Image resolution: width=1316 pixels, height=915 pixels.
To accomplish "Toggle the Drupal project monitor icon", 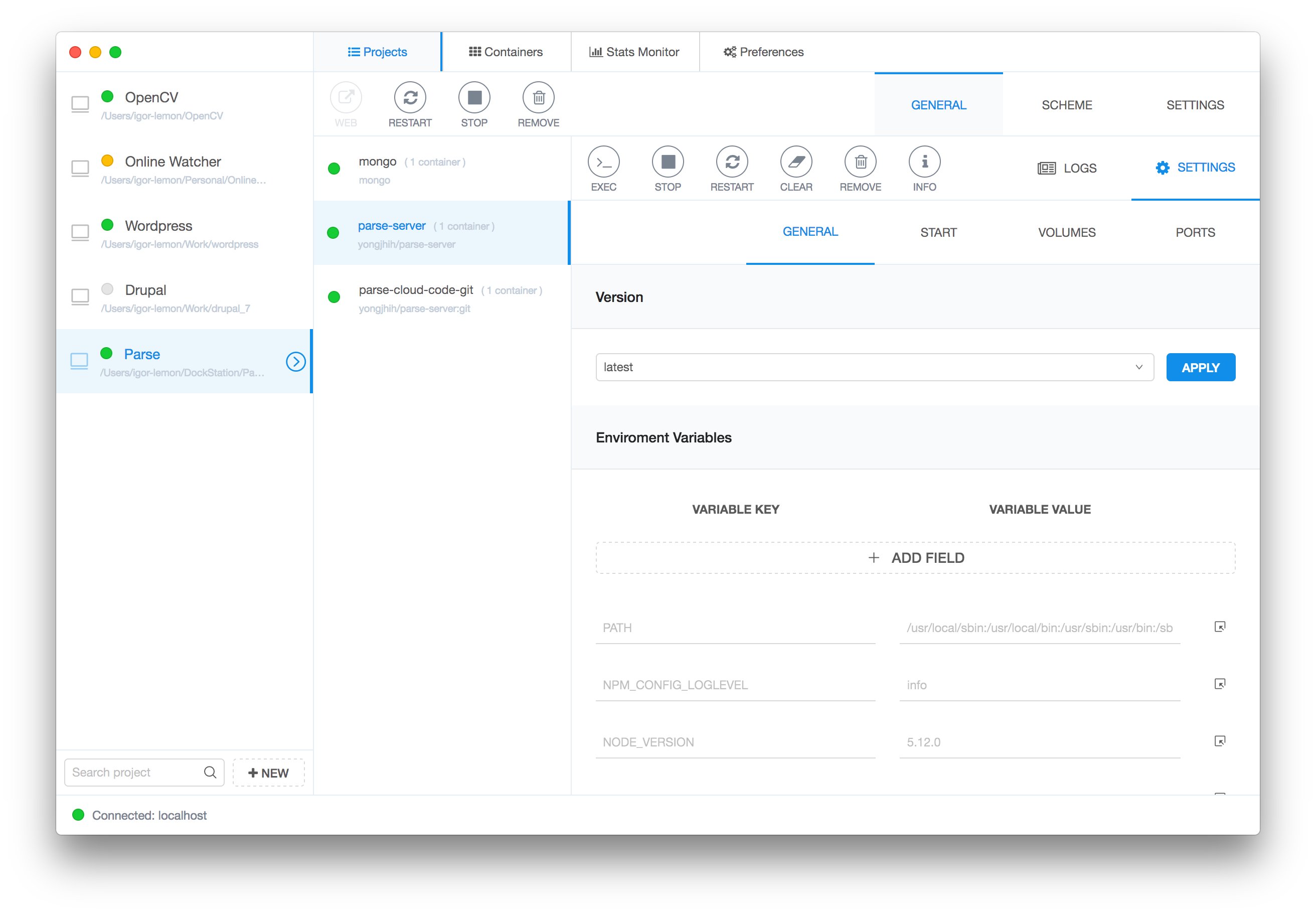I will pos(80,297).
